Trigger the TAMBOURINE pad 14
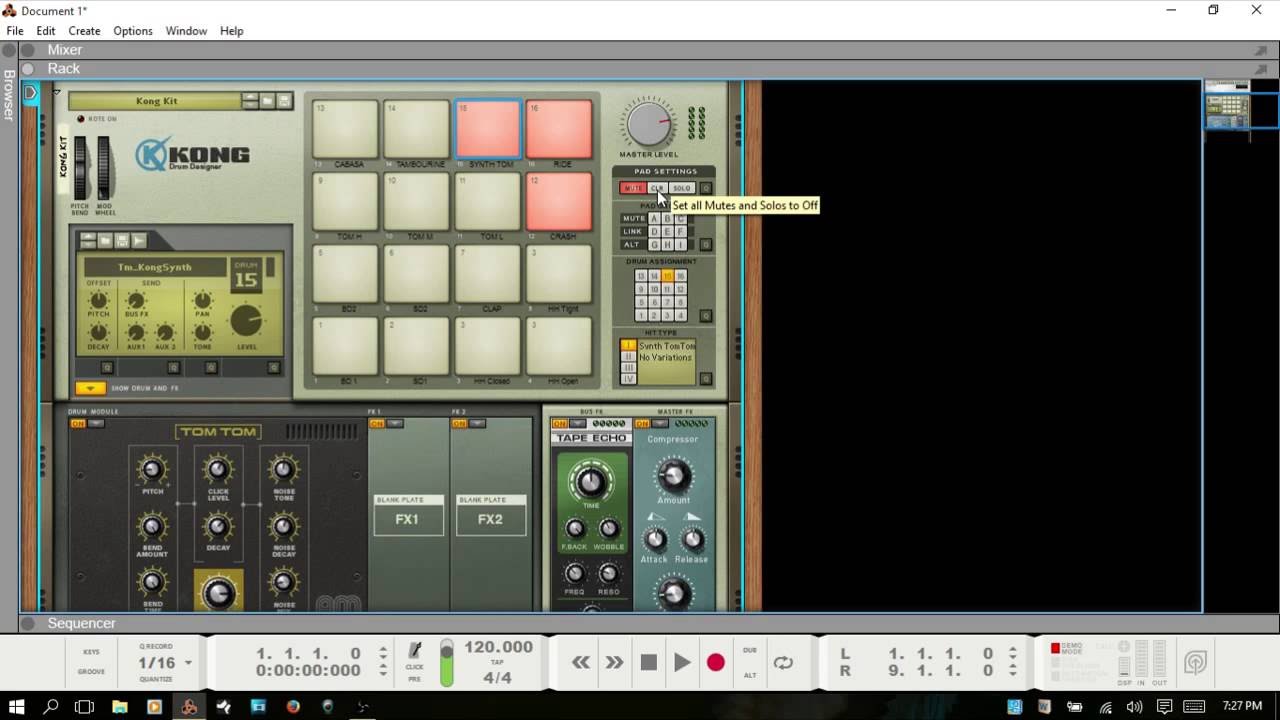 (x=416, y=129)
